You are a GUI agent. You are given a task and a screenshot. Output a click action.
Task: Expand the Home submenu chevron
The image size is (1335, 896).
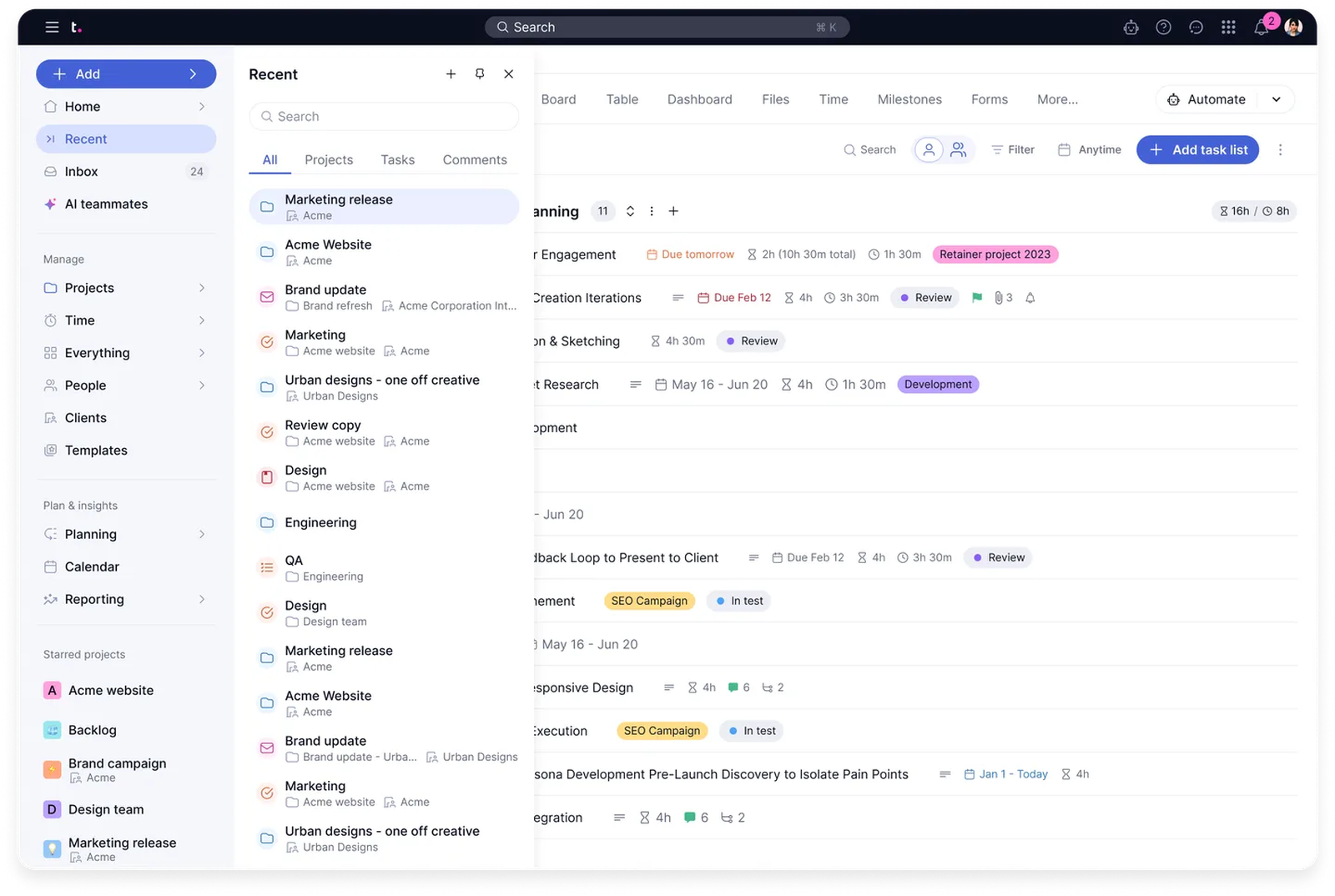(202, 107)
